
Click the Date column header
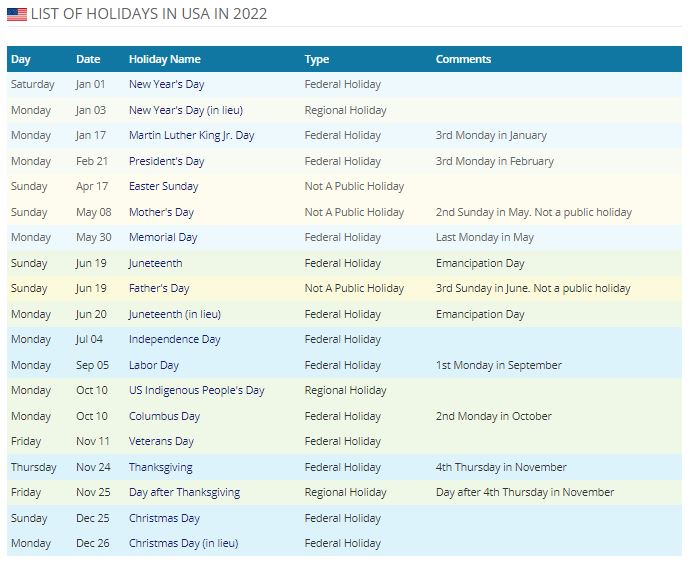tap(88, 59)
